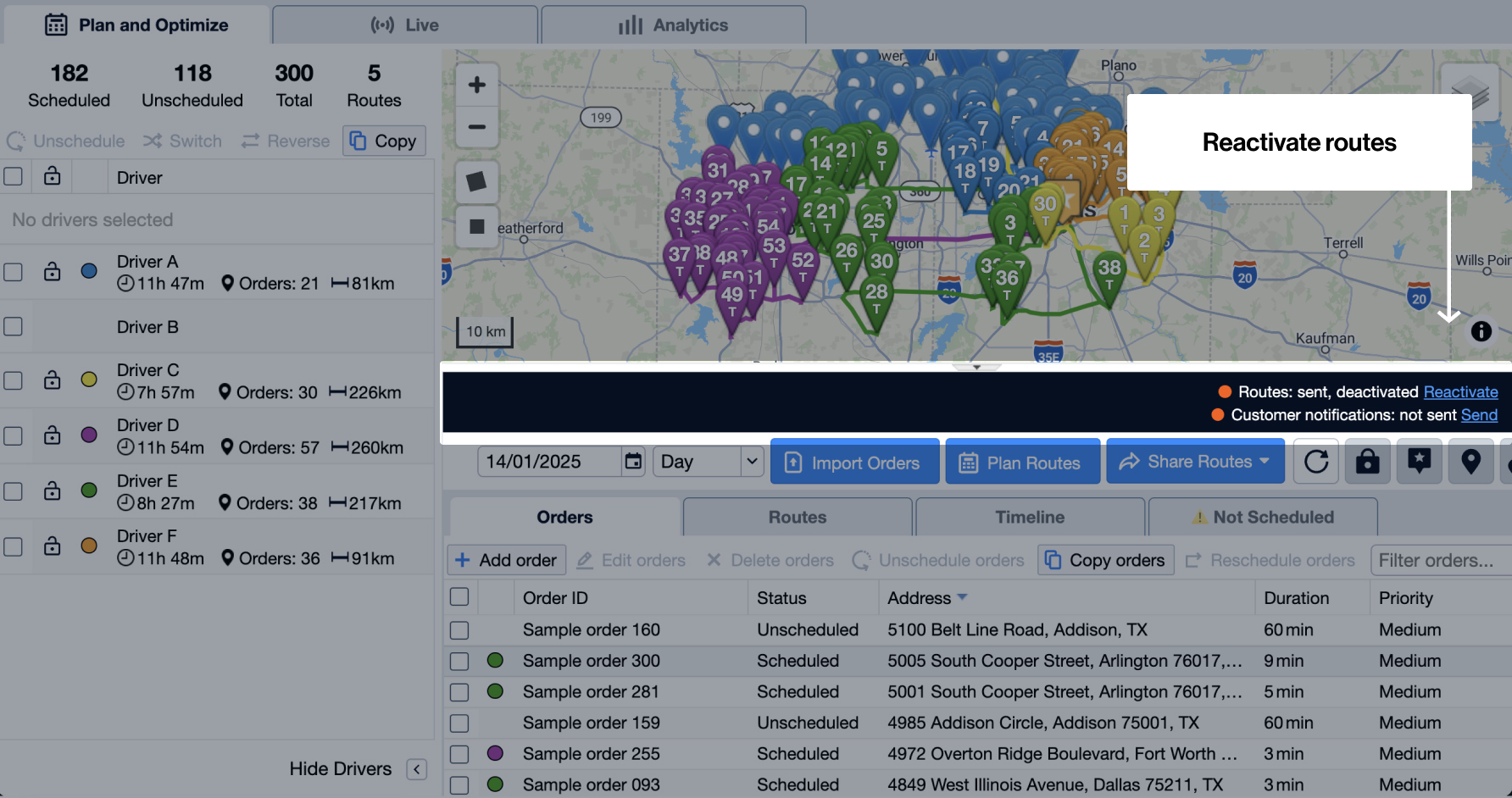Toggle the lock for Driver A

(53, 272)
